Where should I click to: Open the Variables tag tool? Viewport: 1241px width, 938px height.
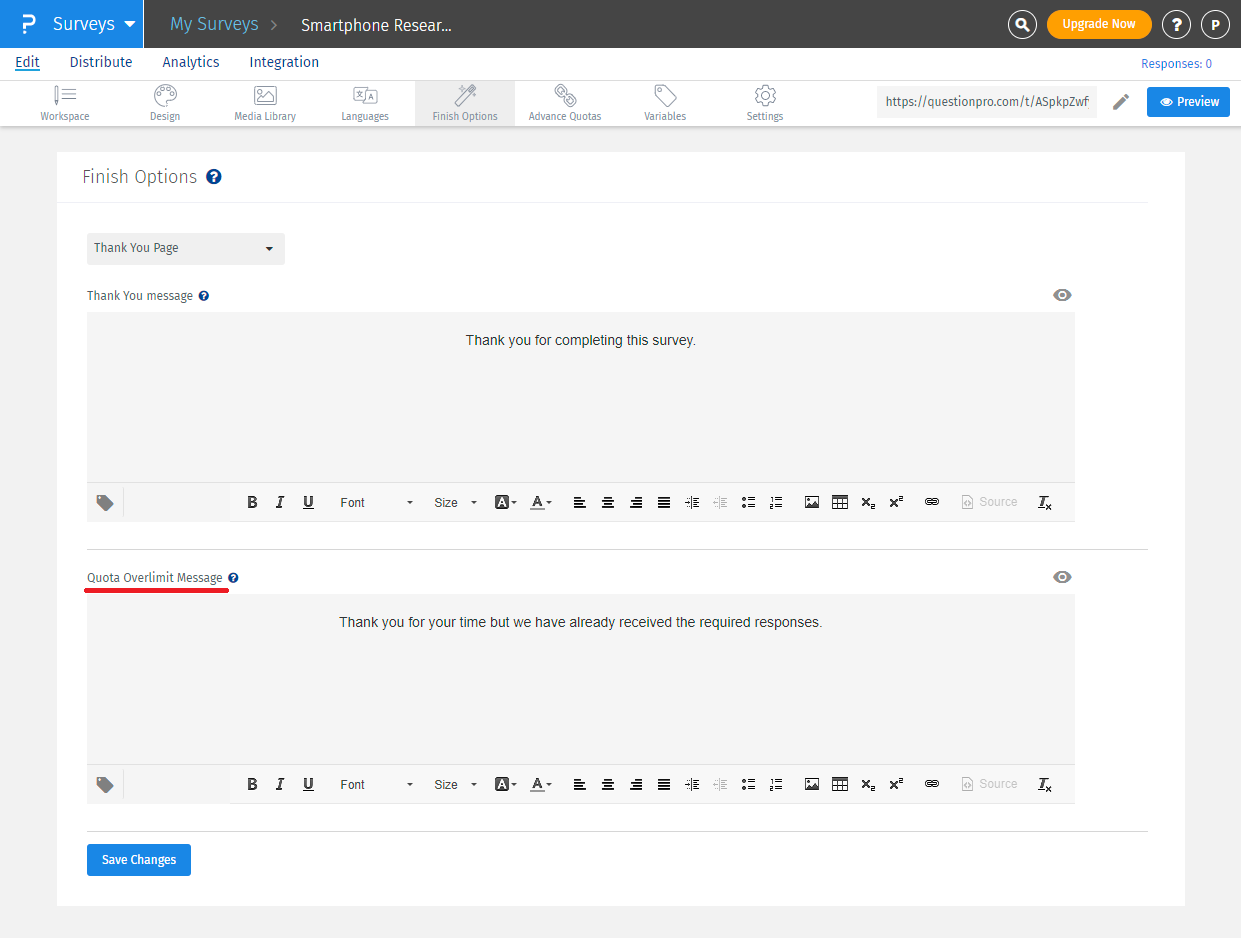(665, 103)
